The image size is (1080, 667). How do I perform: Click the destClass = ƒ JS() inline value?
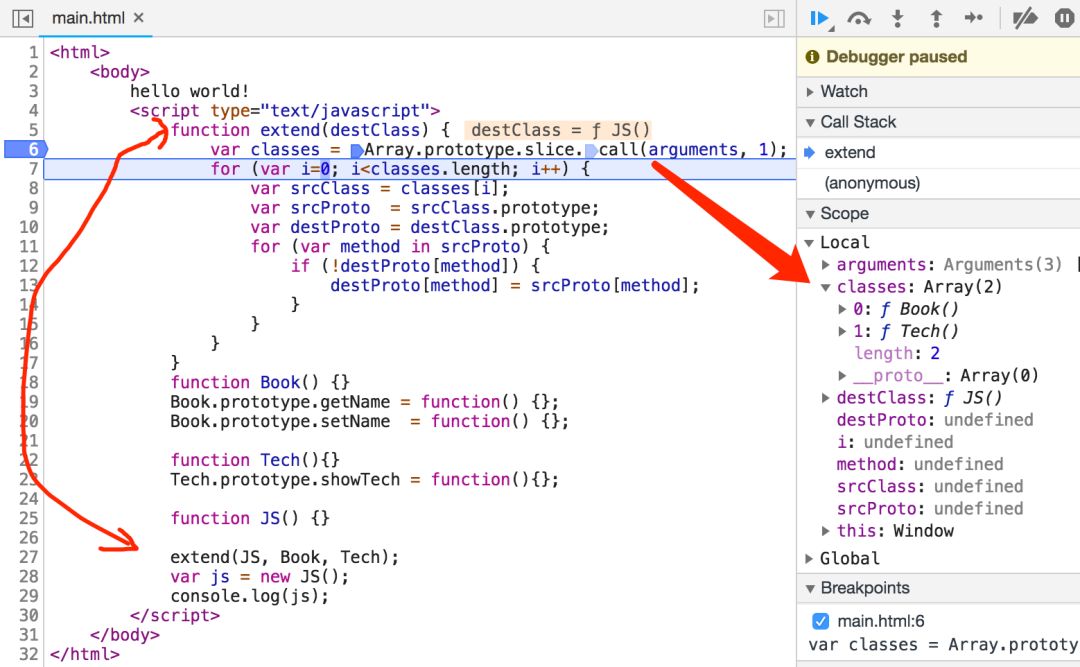click(x=559, y=130)
